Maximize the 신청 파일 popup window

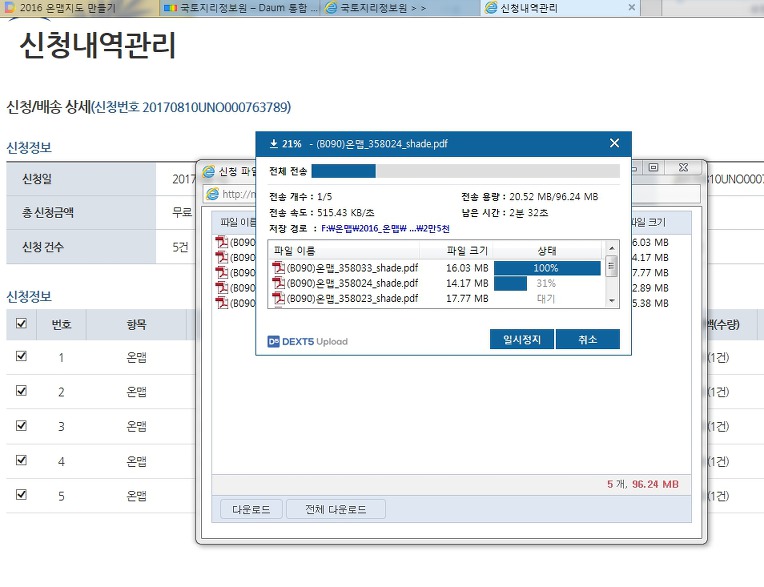653,167
